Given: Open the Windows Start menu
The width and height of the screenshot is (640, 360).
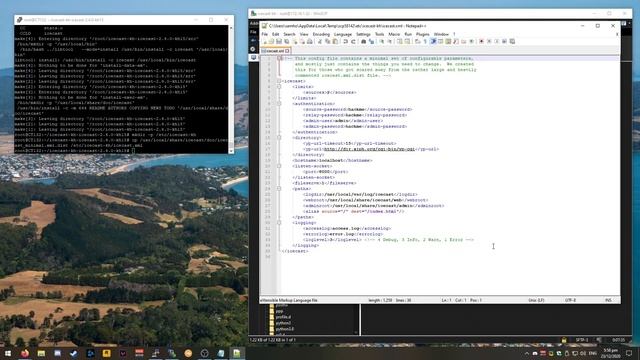Looking at the screenshot, I should click(x=8, y=353).
